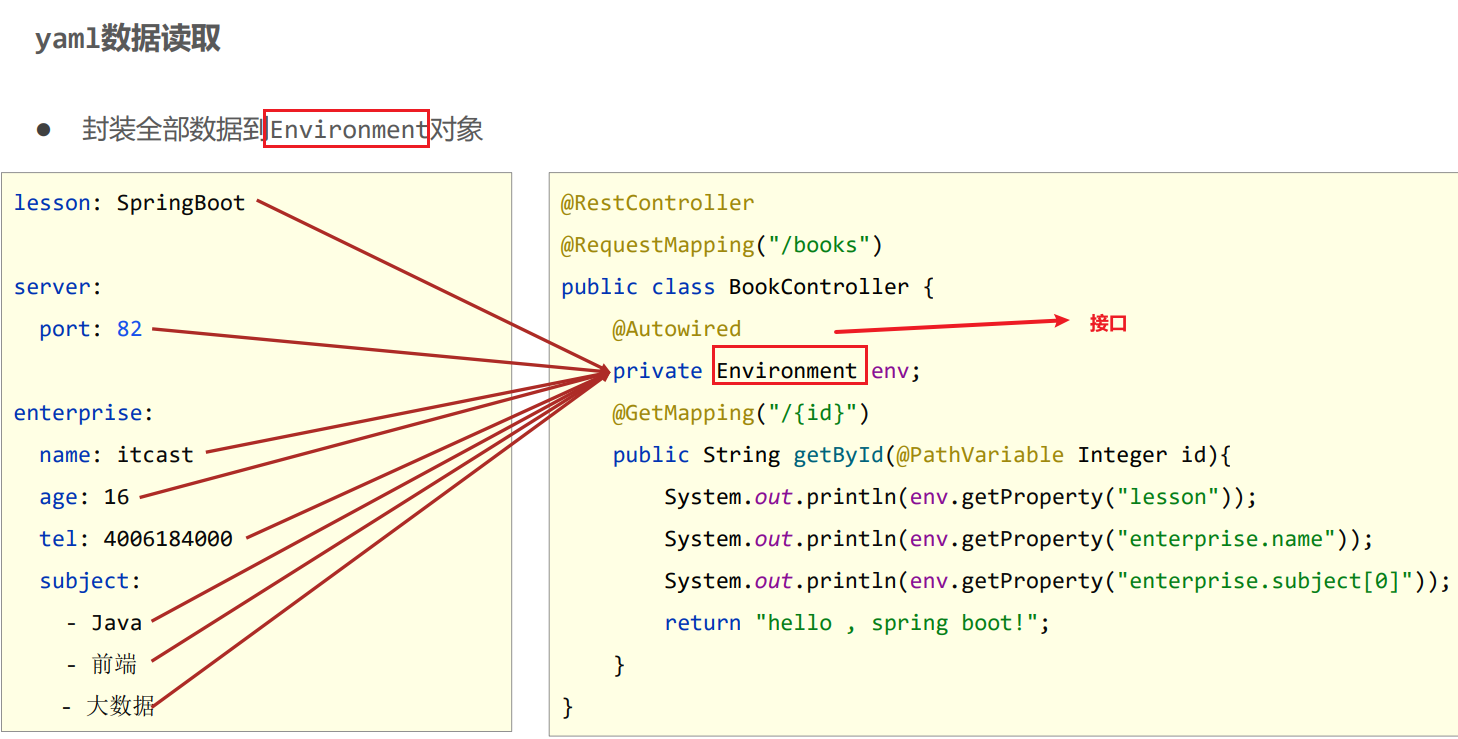Select the port value "82"
Viewport: 1458px width, 739px height.
coord(130,329)
